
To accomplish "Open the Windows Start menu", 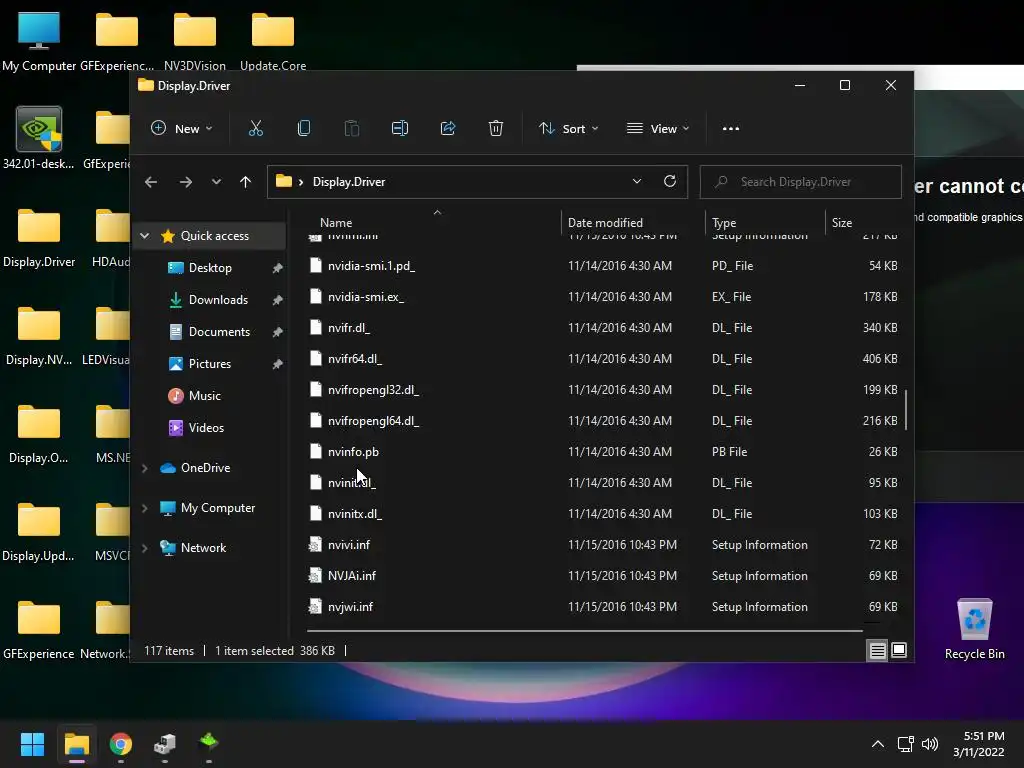I will pyautogui.click(x=32, y=744).
